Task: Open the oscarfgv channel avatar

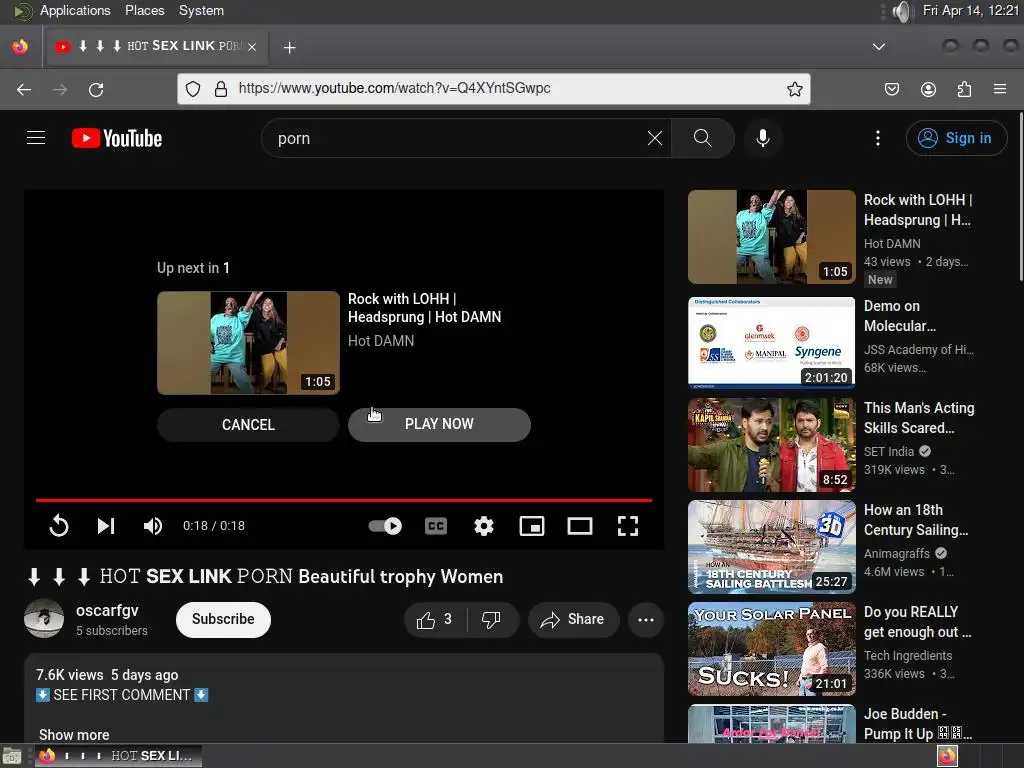Action: point(44,618)
